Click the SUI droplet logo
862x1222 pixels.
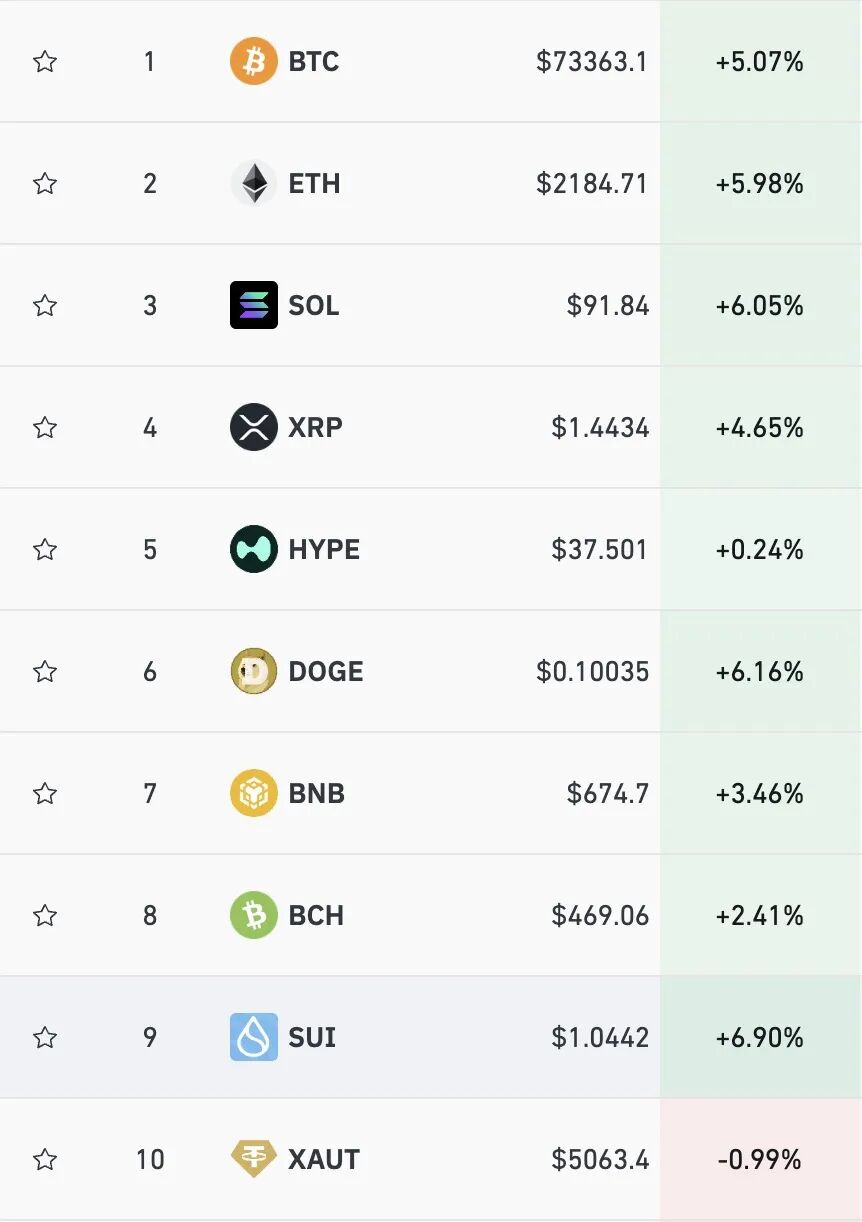pyautogui.click(x=253, y=1037)
